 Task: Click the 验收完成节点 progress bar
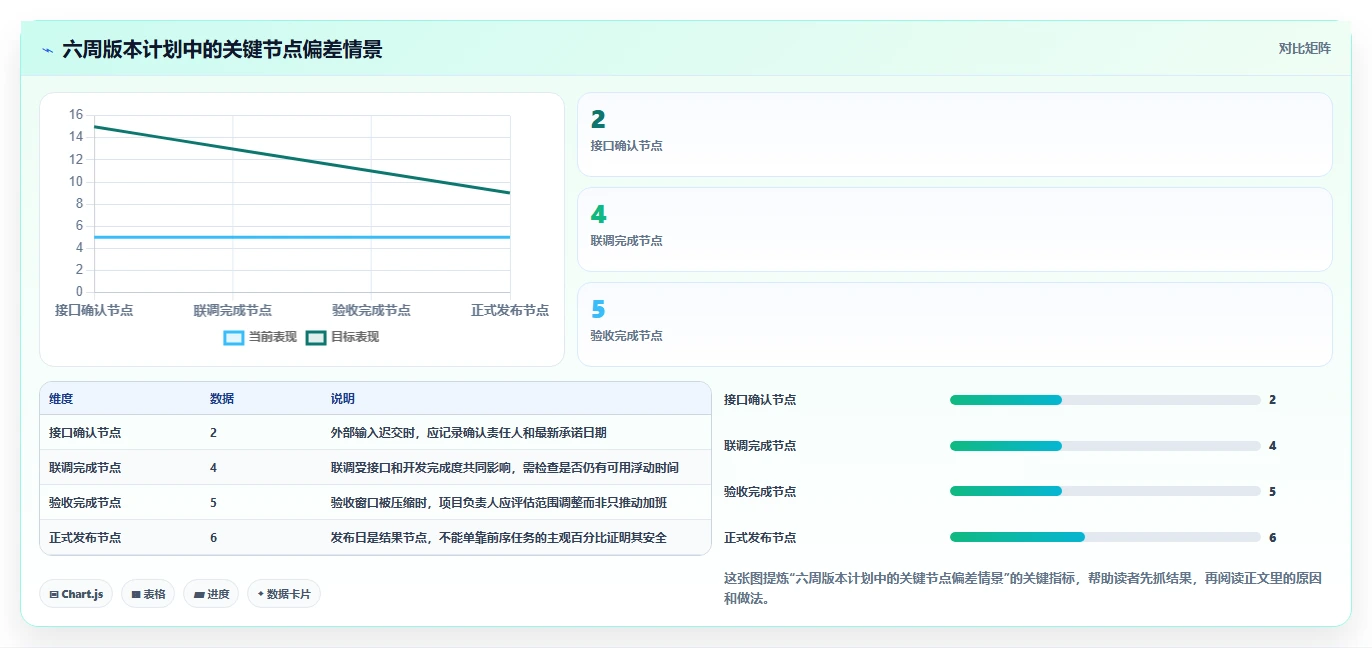(1105, 492)
